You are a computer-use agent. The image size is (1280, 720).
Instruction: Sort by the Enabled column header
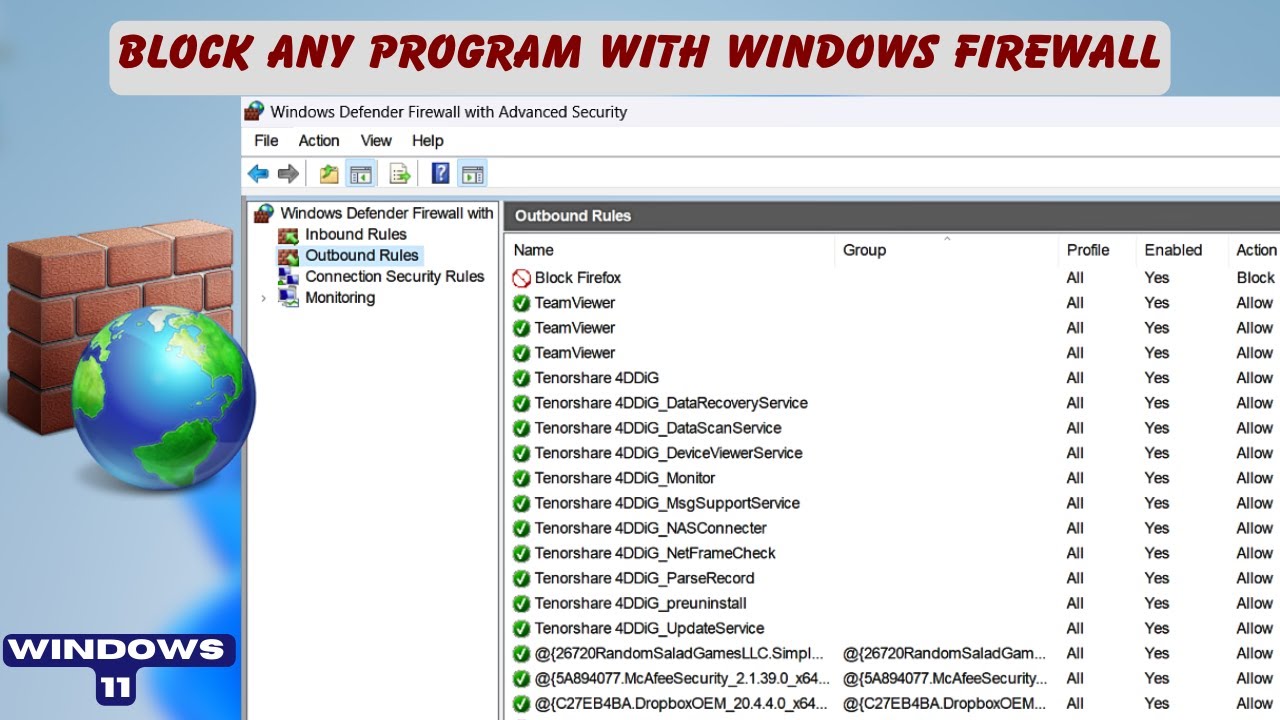tap(1181, 250)
